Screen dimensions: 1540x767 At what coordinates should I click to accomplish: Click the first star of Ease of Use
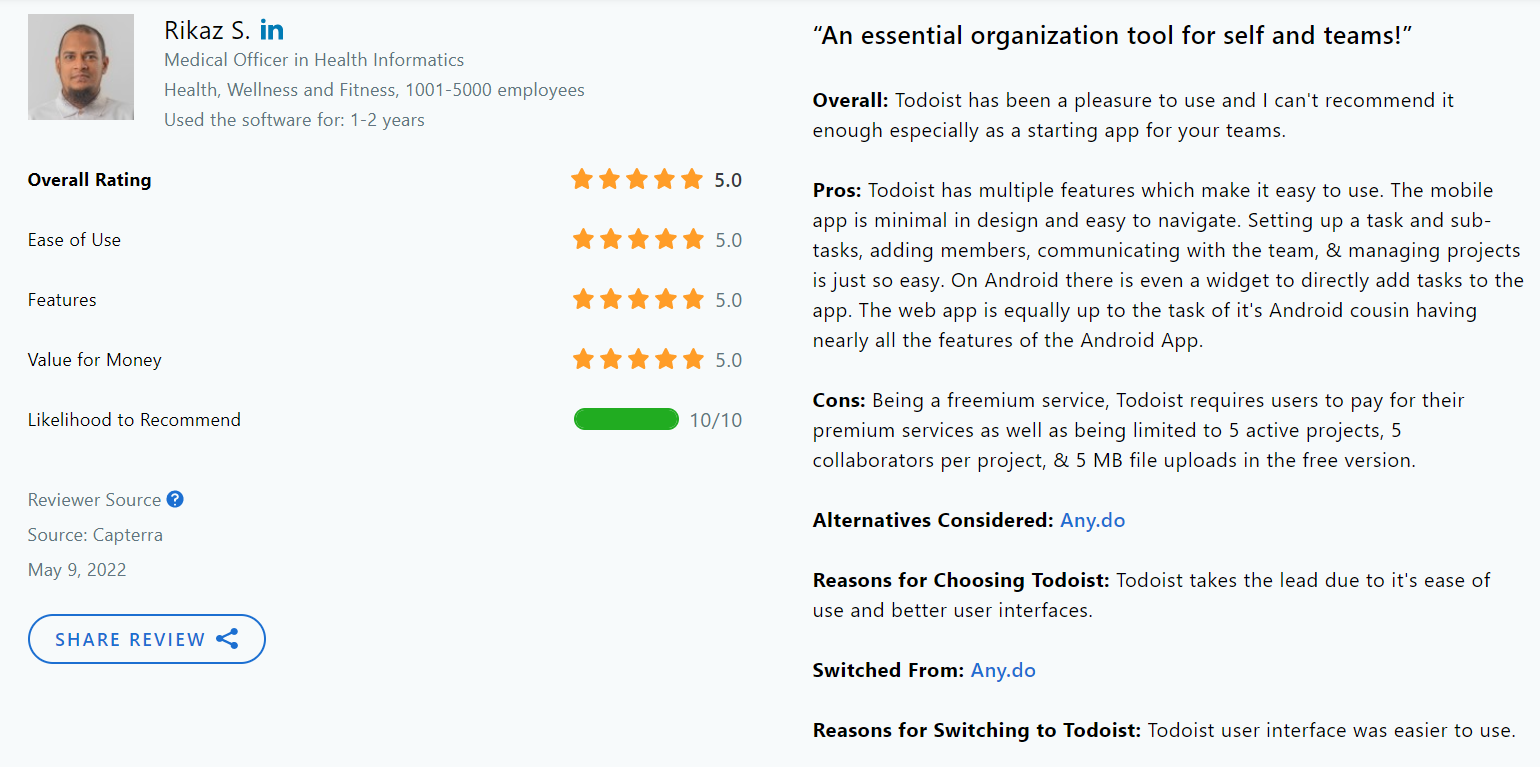coord(583,239)
